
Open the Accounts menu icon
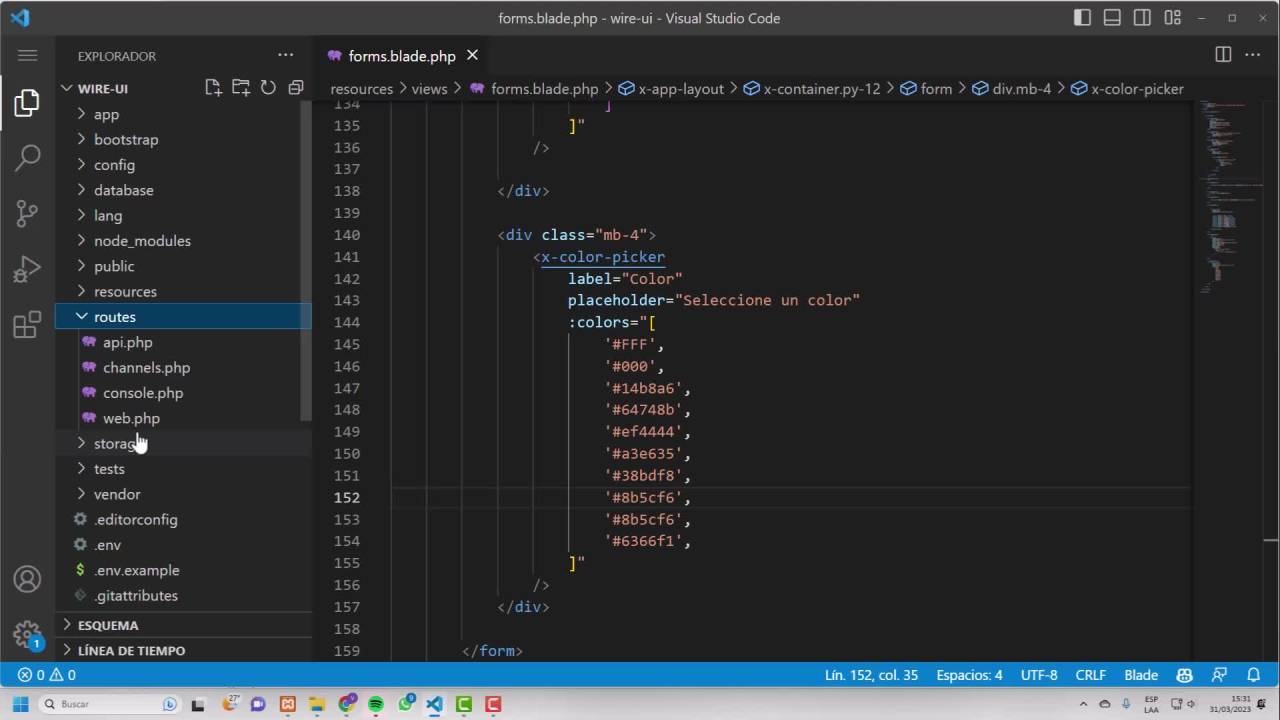(27, 579)
